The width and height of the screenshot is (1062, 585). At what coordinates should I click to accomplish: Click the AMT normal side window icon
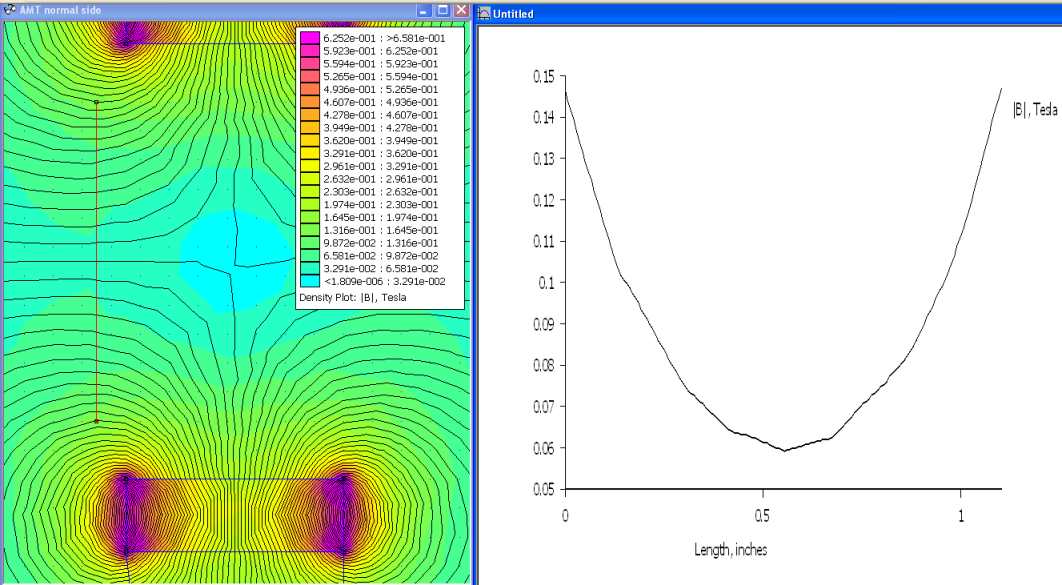9,10
